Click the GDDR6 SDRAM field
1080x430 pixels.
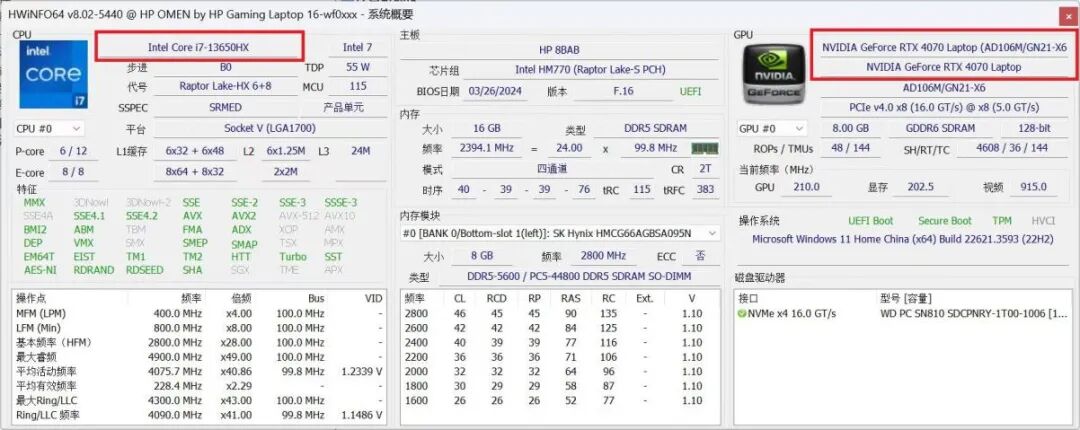point(941,128)
